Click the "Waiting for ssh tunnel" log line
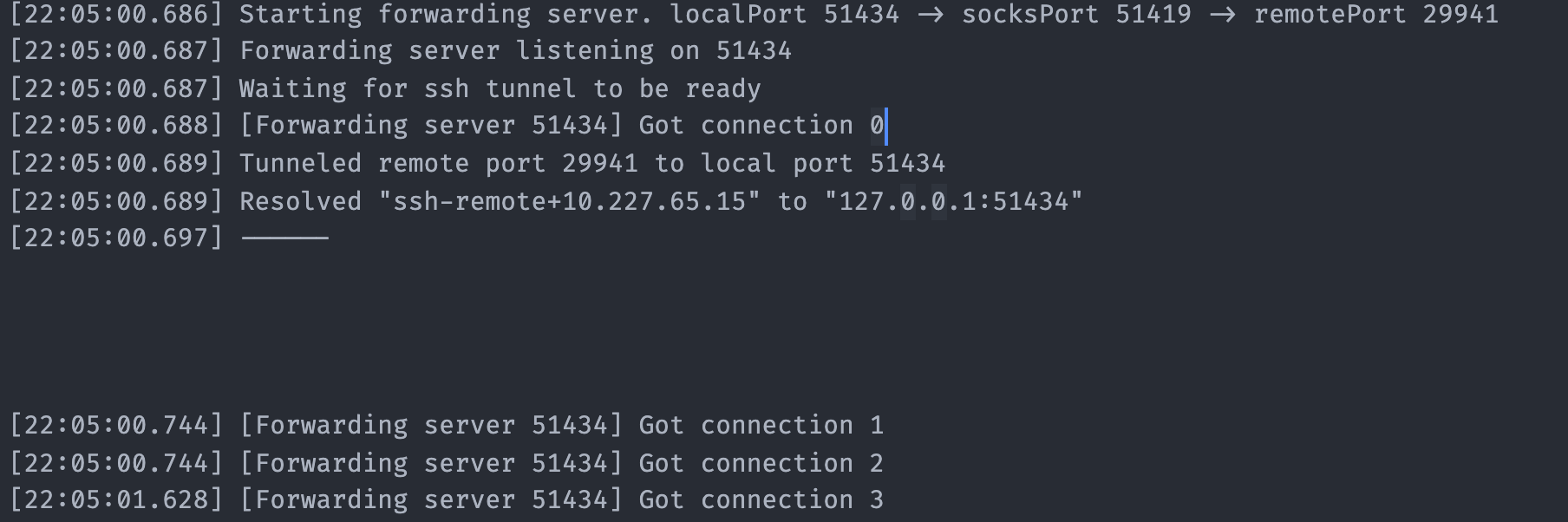The image size is (1568, 522). tap(500, 88)
